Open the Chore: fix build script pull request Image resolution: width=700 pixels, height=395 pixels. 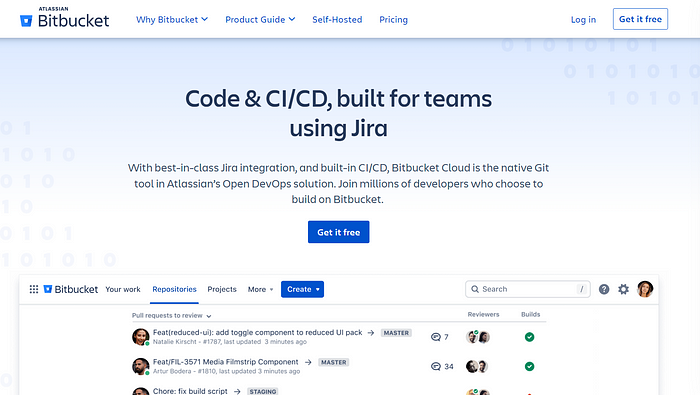(190, 391)
